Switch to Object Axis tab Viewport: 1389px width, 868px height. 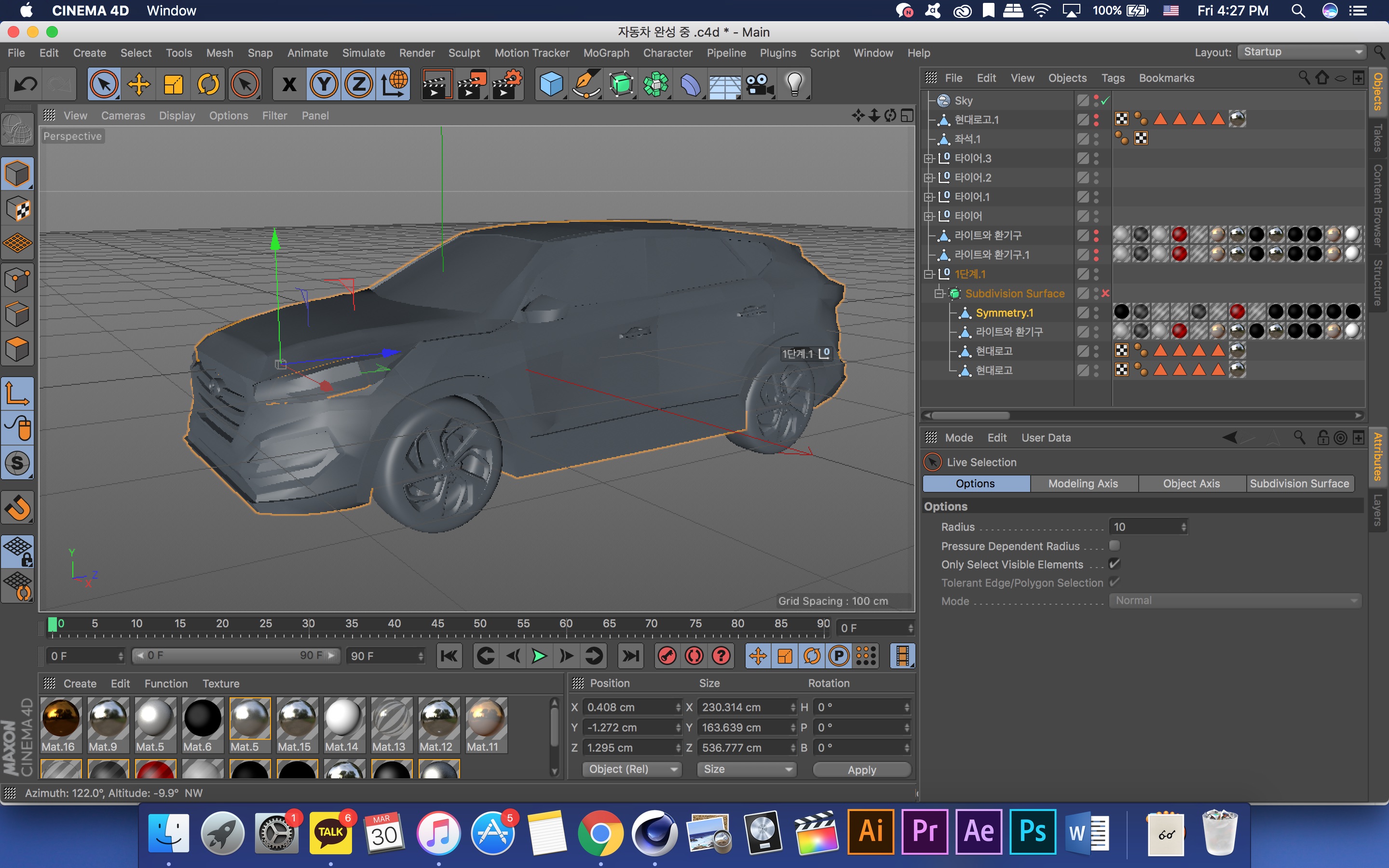[1191, 483]
